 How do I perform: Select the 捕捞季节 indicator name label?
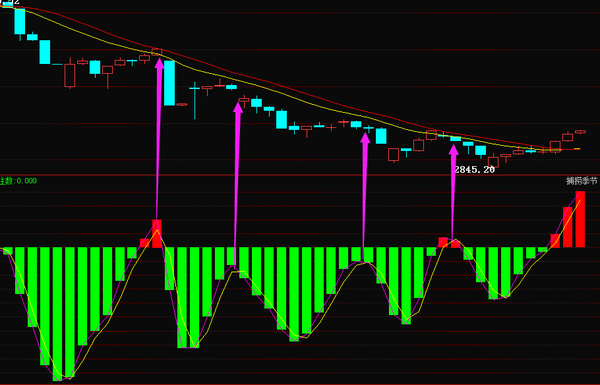pyautogui.click(x=582, y=181)
